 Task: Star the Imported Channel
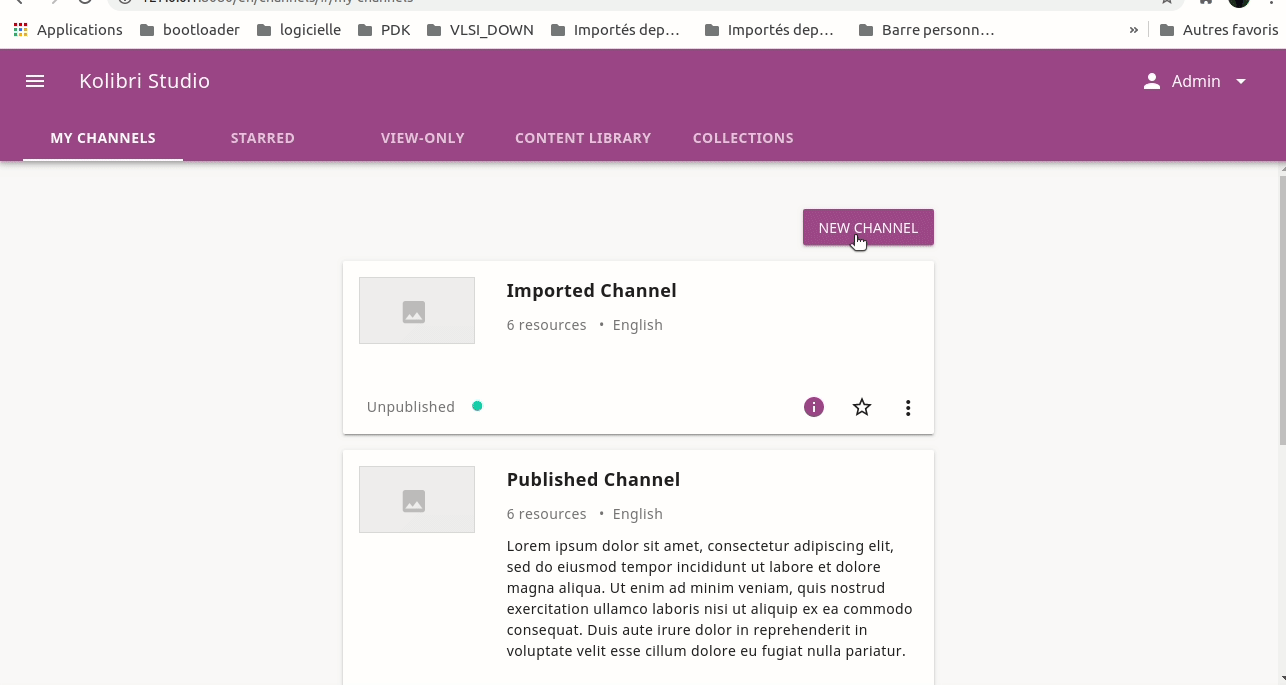862,407
